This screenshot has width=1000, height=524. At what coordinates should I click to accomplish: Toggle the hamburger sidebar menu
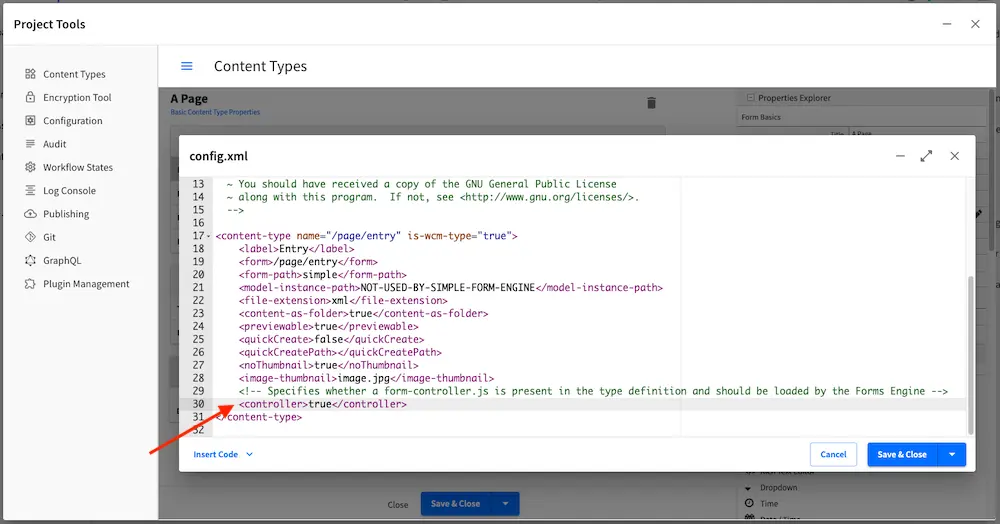tap(187, 66)
